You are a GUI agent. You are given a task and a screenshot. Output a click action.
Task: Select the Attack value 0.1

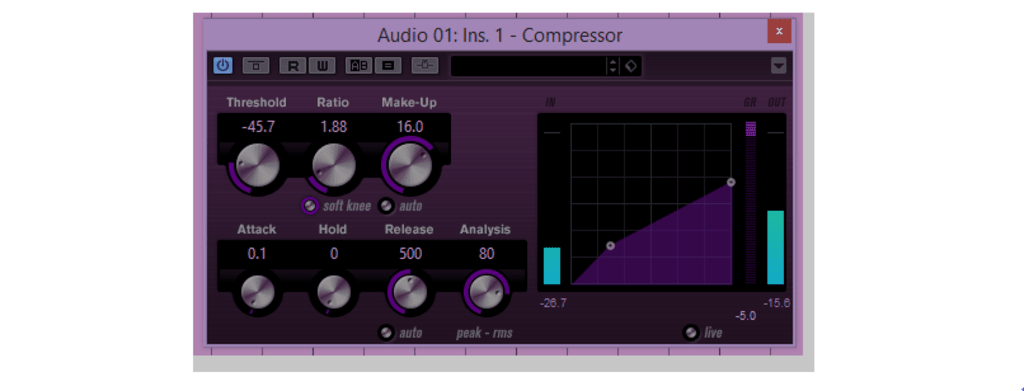coord(257,253)
